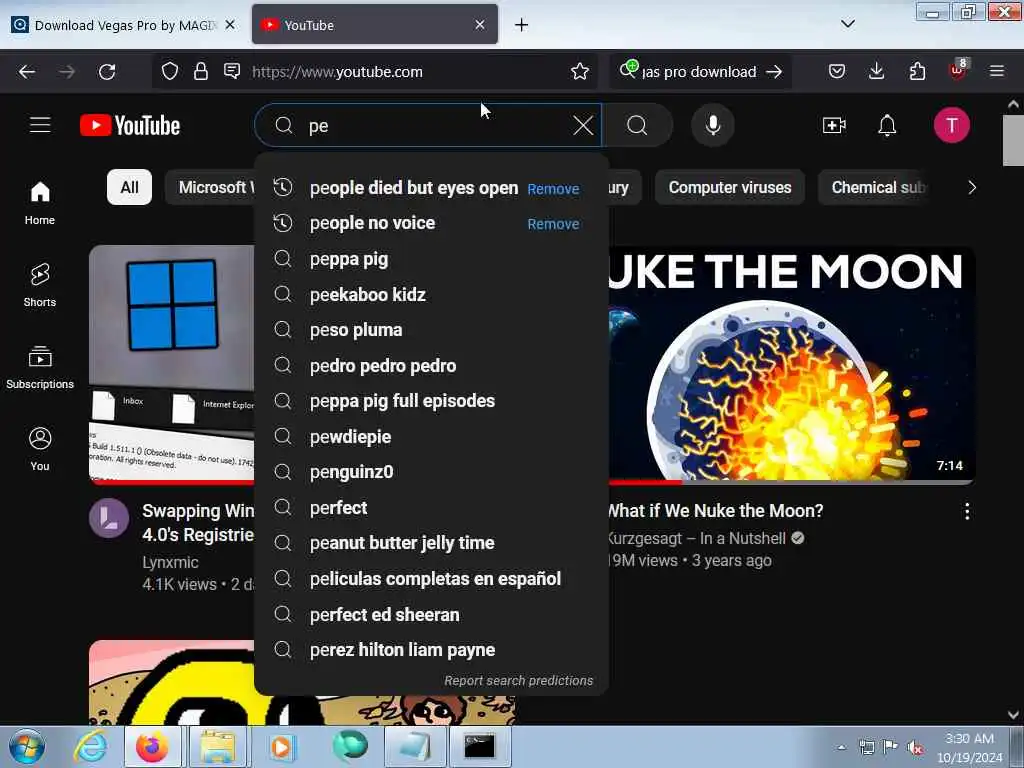Click the browser address bar URL
Image resolution: width=1024 pixels, height=768 pixels.
(337, 72)
